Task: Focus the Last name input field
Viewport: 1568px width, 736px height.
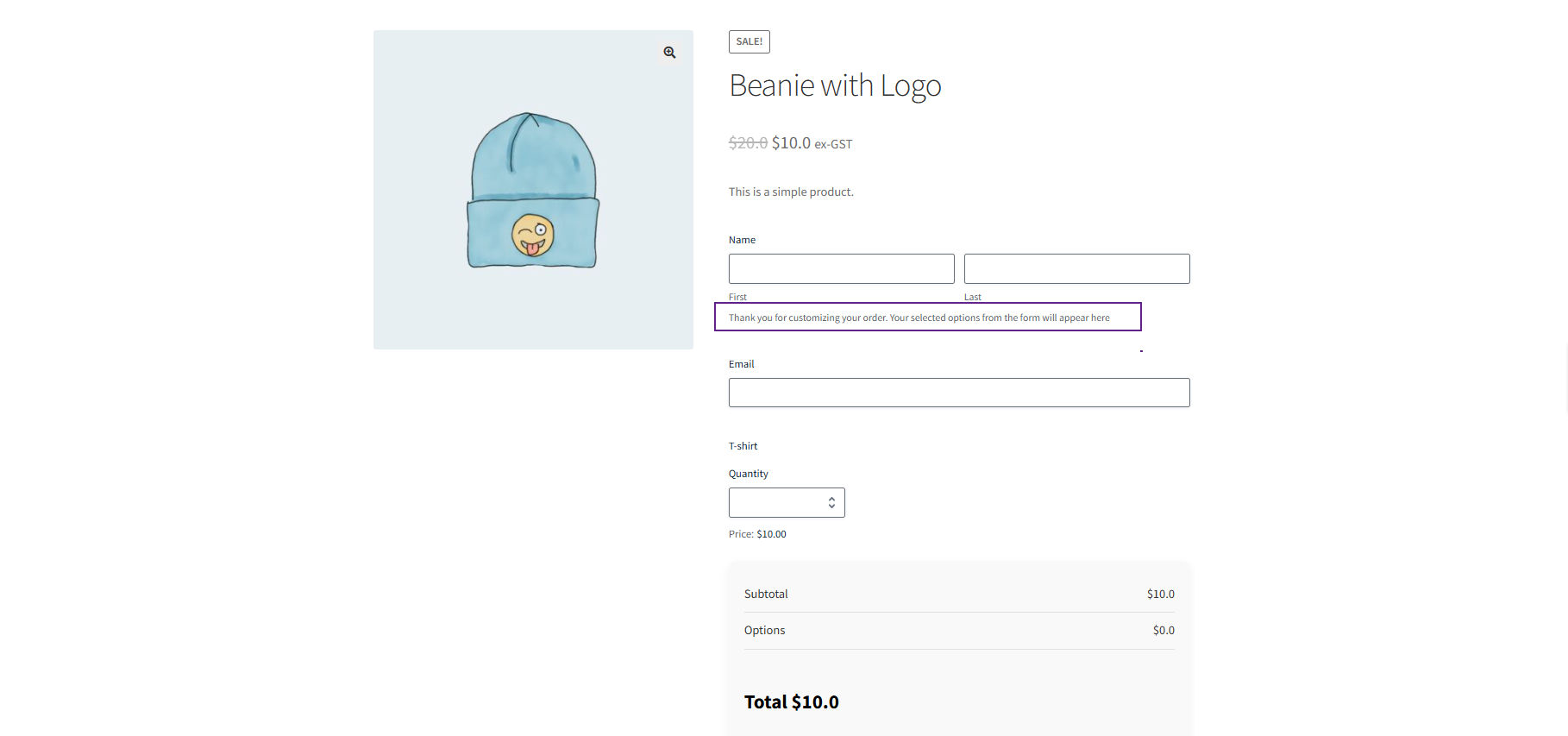Action: (1076, 268)
